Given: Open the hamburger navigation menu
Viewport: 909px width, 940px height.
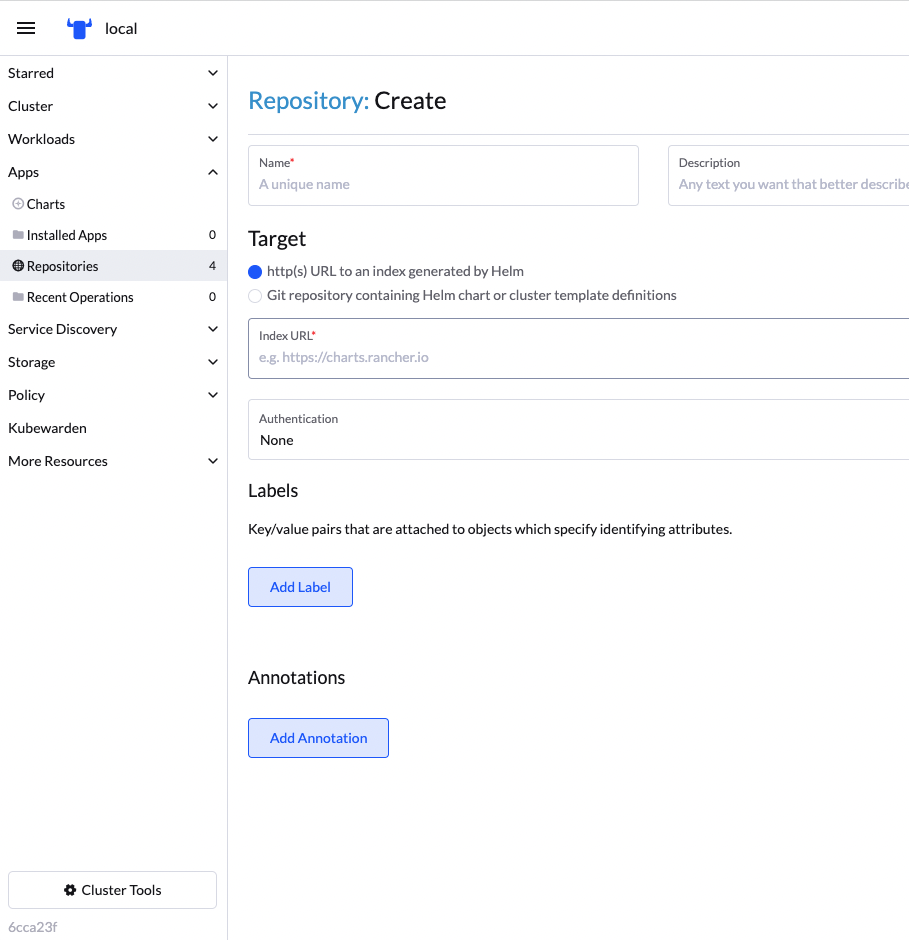Looking at the screenshot, I should (x=25, y=27).
